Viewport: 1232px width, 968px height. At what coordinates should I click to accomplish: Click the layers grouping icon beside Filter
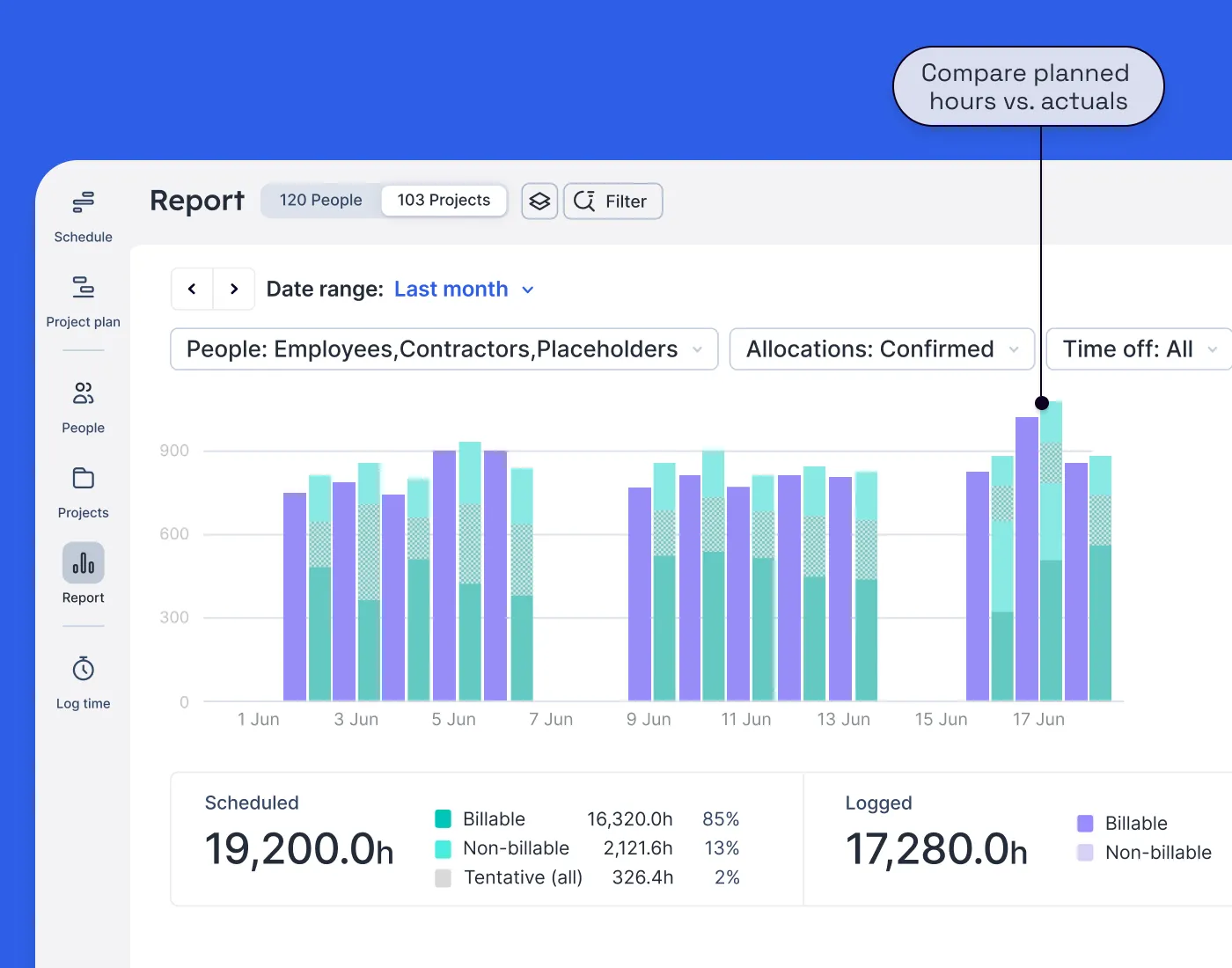539,201
